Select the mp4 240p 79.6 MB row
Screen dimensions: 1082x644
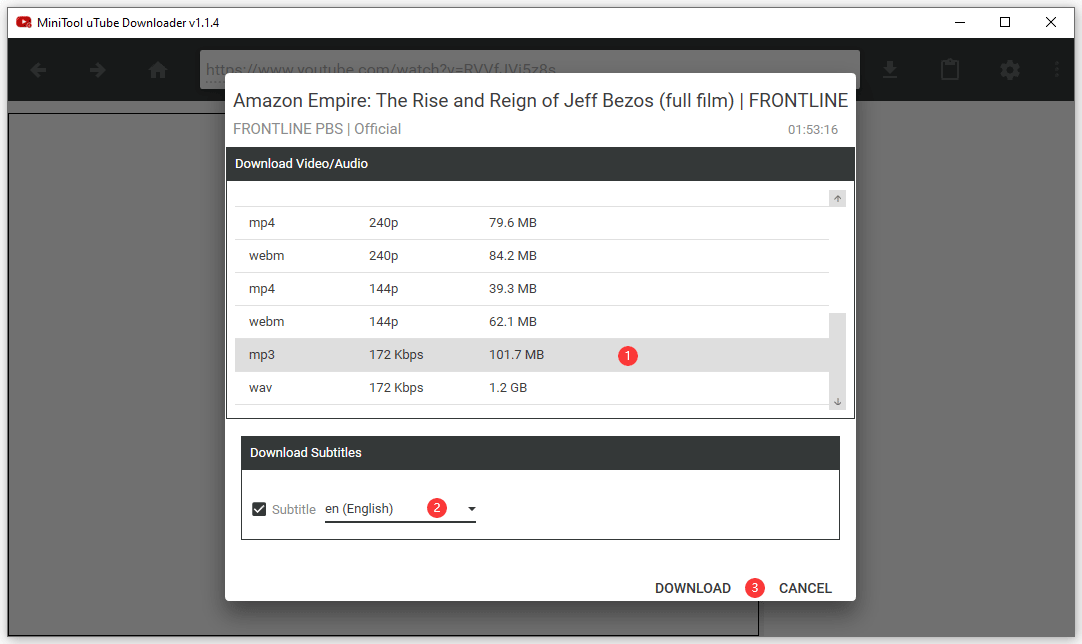[531, 223]
